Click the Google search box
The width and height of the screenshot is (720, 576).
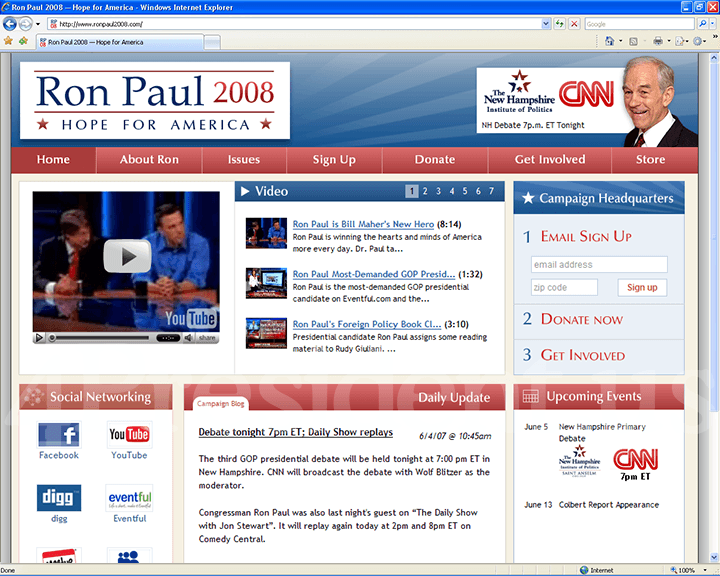point(639,24)
